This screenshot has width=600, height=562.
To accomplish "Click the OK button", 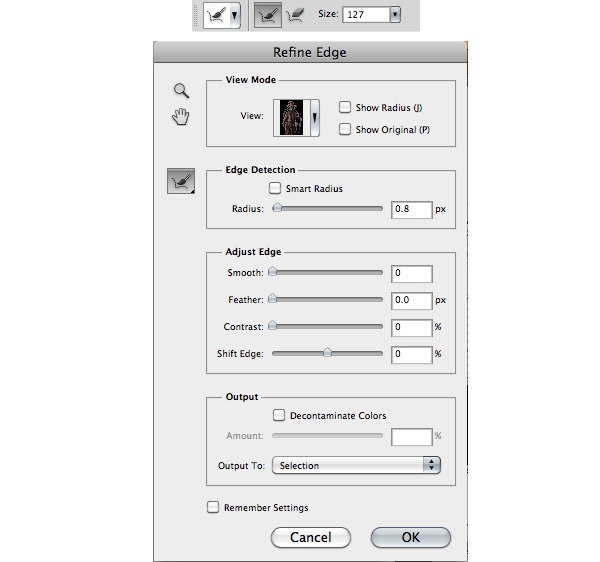I will pyautogui.click(x=411, y=537).
